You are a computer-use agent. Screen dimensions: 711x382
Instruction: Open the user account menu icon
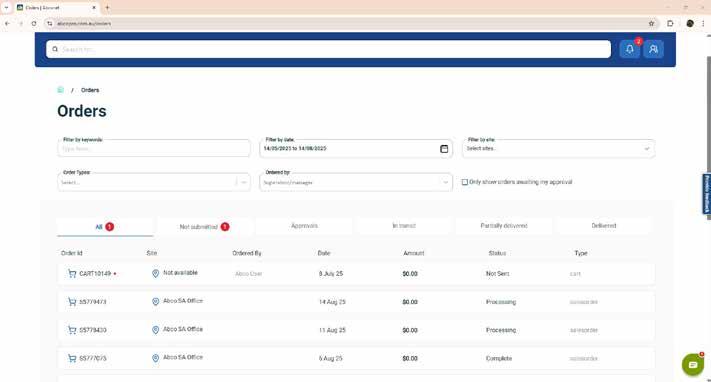[x=653, y=49]
